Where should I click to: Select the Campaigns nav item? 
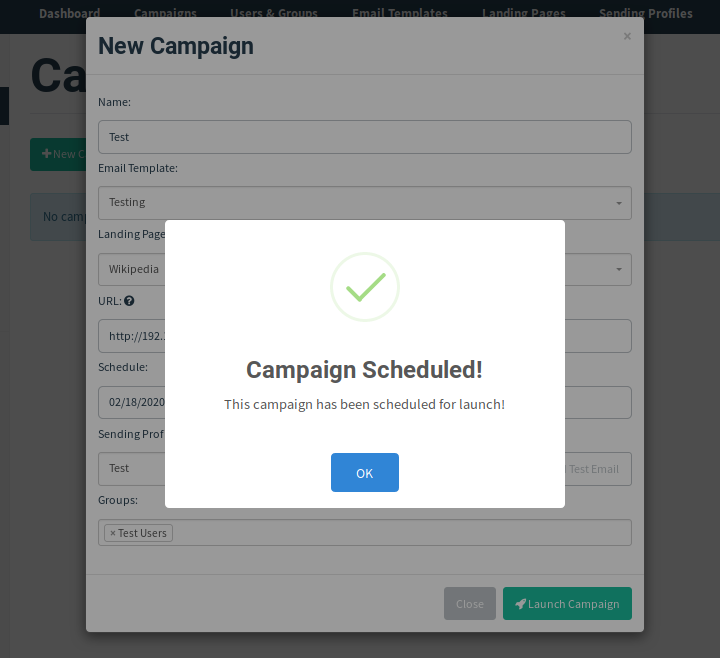coord(165,14)
